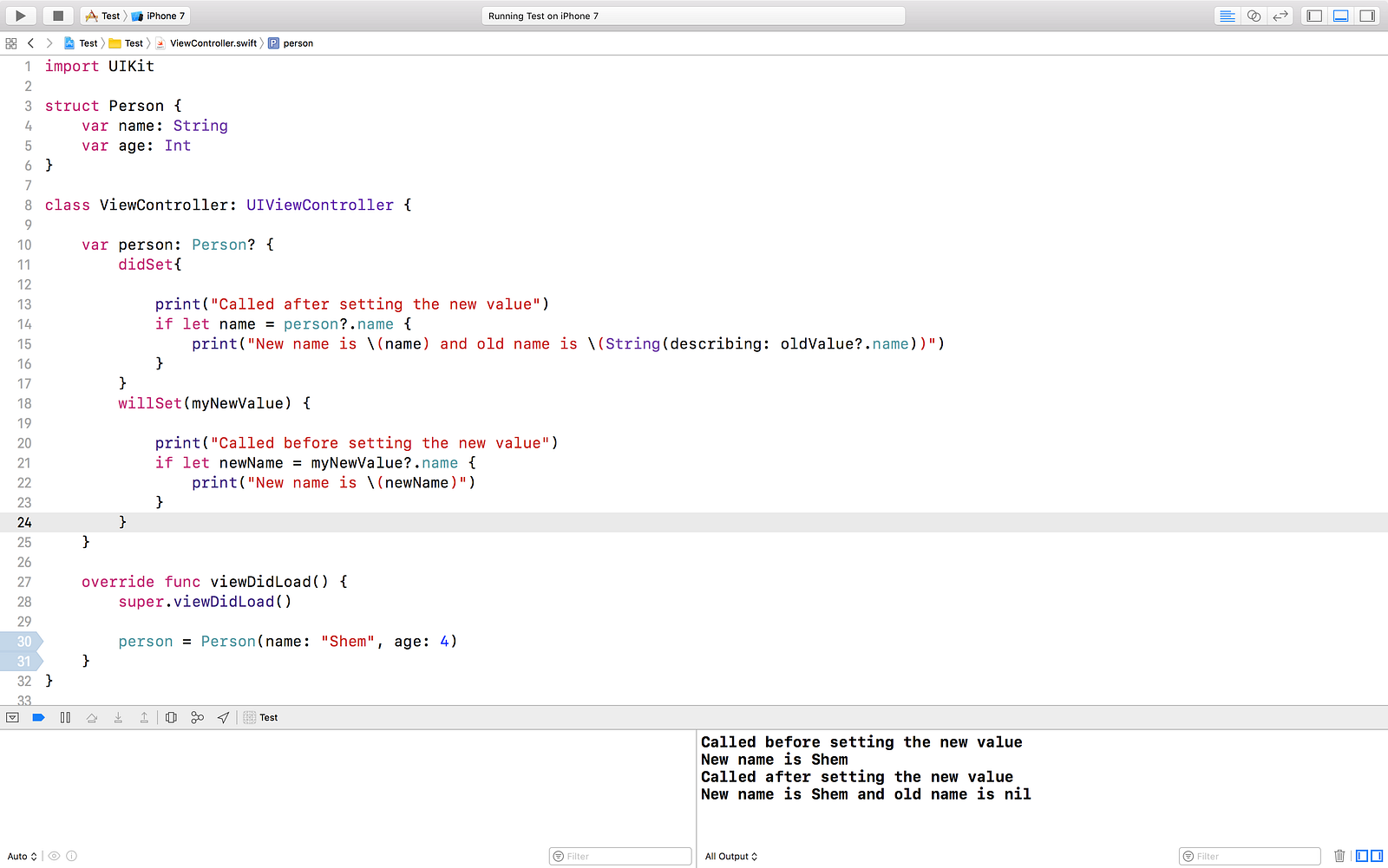Click the 'String' type on line 4
Image resolution: width=1388 pixels, height=868 pixels.
[200, 127]
